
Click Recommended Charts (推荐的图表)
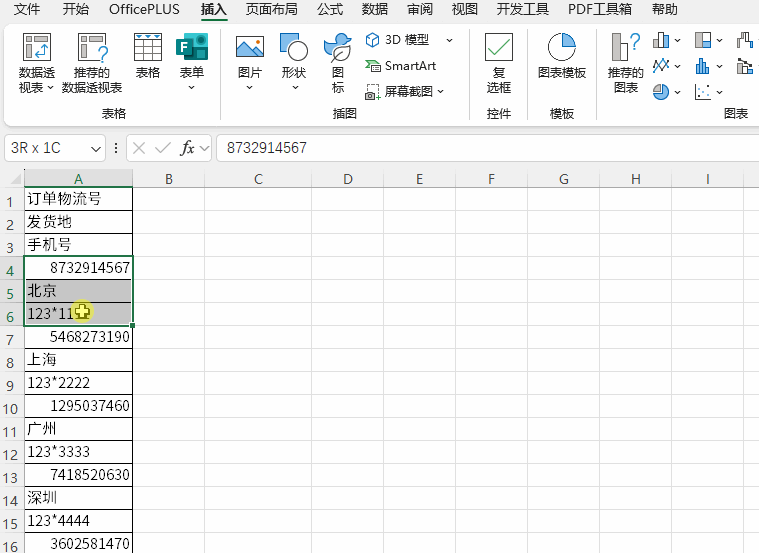626,63
